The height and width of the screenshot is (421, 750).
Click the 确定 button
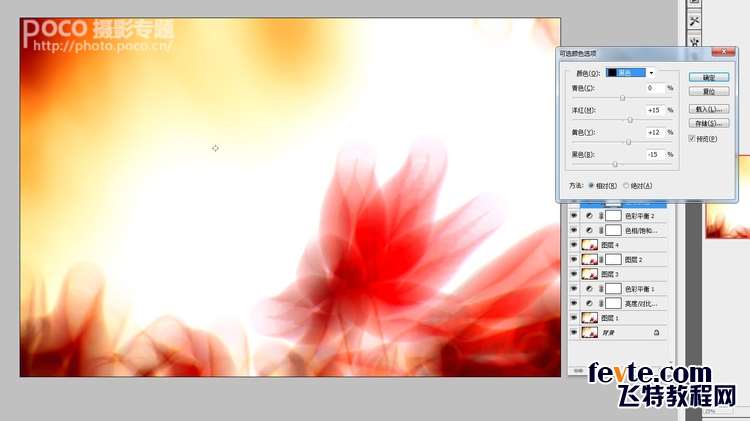click(x=709, y=78)
